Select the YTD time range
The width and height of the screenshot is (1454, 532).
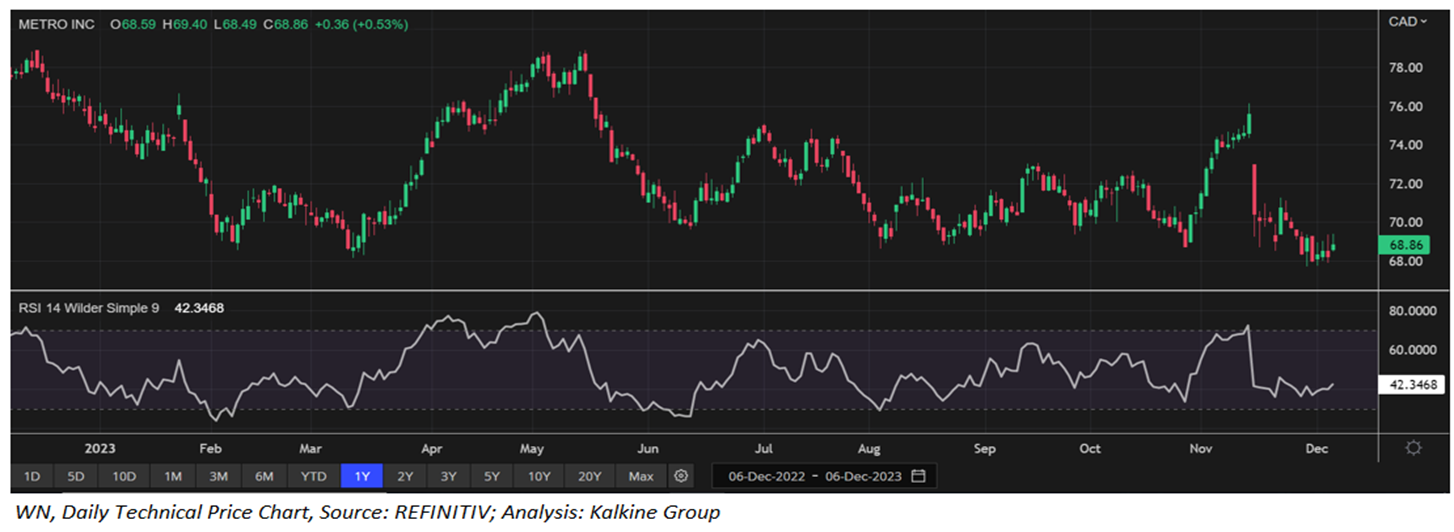pyautogui.click(x=314, y=476)
